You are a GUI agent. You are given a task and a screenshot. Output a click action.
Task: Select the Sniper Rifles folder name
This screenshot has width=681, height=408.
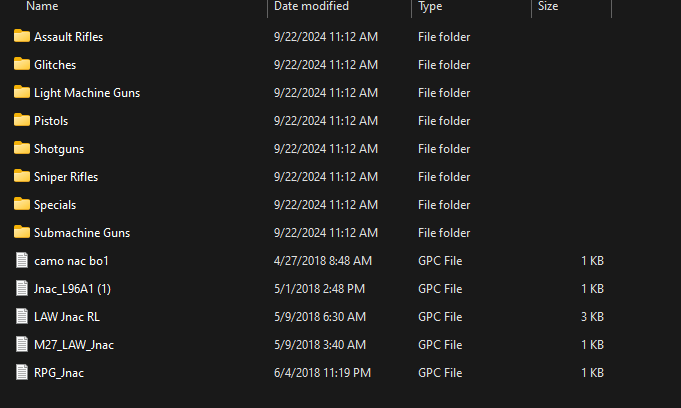tap(66, 177)
